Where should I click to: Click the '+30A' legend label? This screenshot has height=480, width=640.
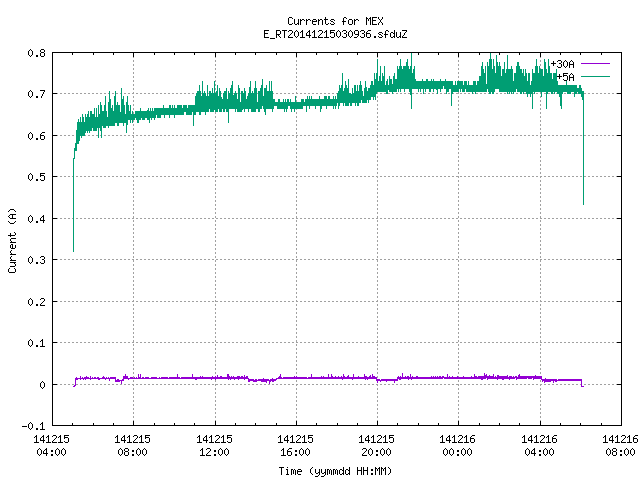(x=562, y=64)
